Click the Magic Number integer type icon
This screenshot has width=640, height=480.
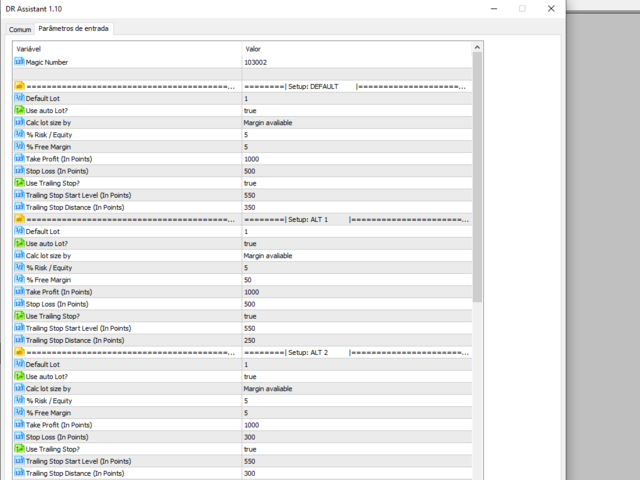19,62
